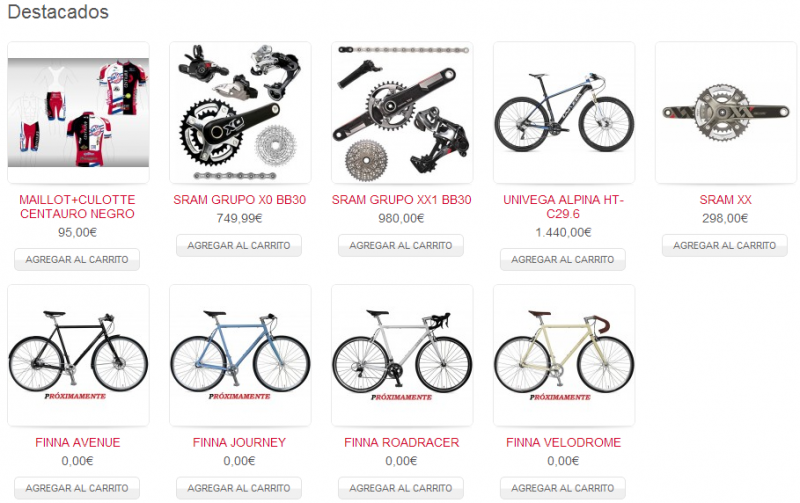Add UNIVEGA ALPINA HT-C29.6 to cart
Image resolution: width=800 pixels, height=503 pixels.
click(563, 259)
